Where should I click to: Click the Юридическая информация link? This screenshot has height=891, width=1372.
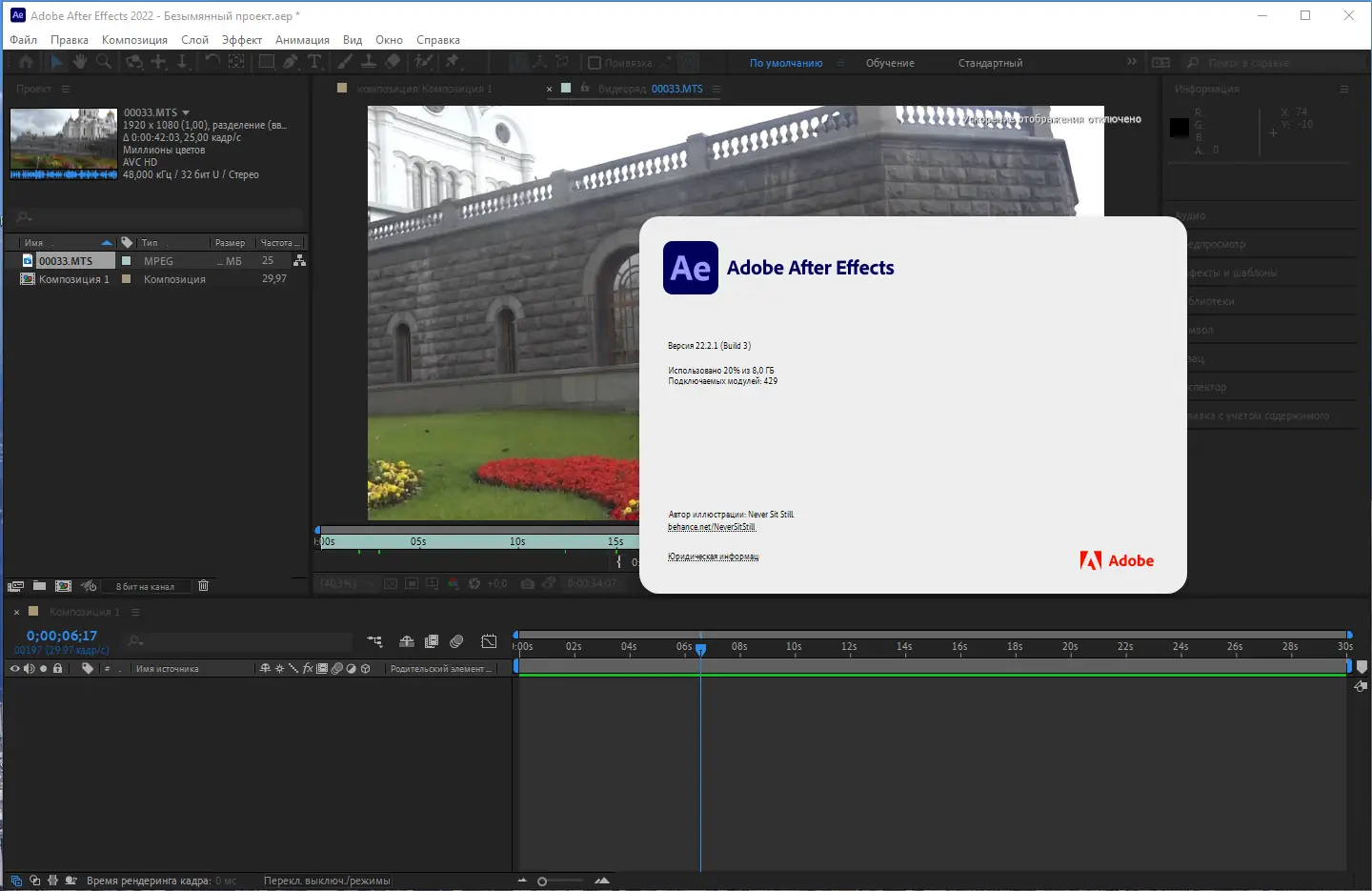713,557
